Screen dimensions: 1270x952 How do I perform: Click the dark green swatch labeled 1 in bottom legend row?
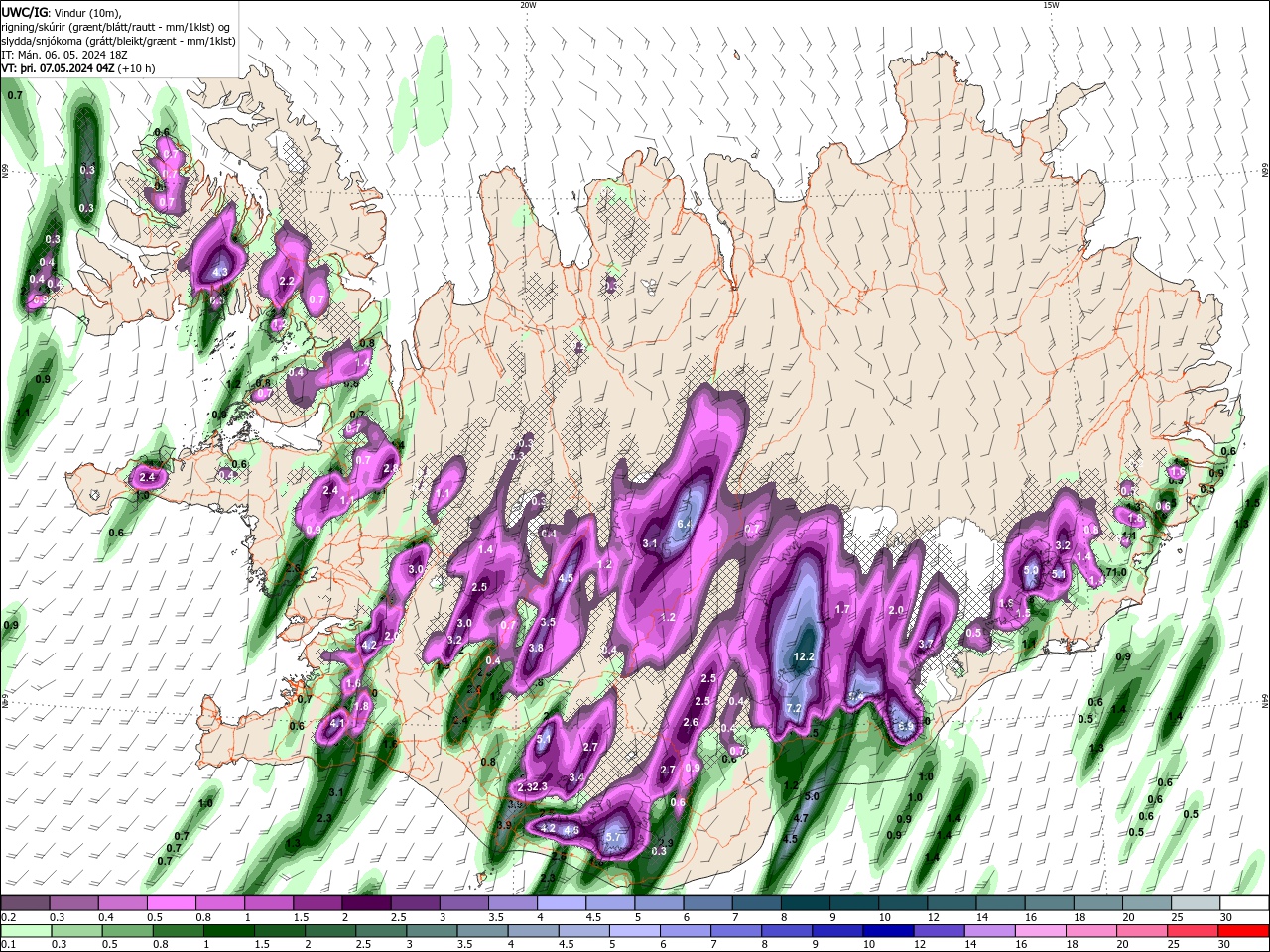pyautogui.click(x=229, y=933)
